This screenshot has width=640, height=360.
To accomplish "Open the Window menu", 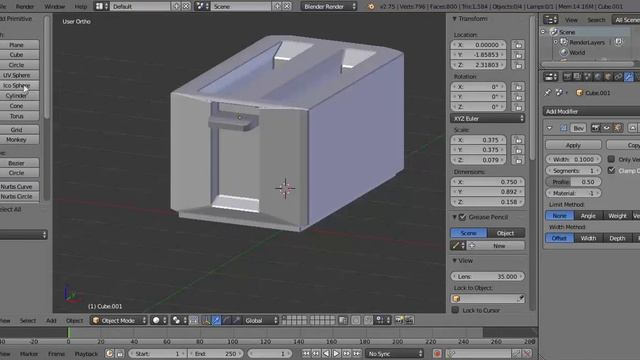I will click(x=54, y=7).
